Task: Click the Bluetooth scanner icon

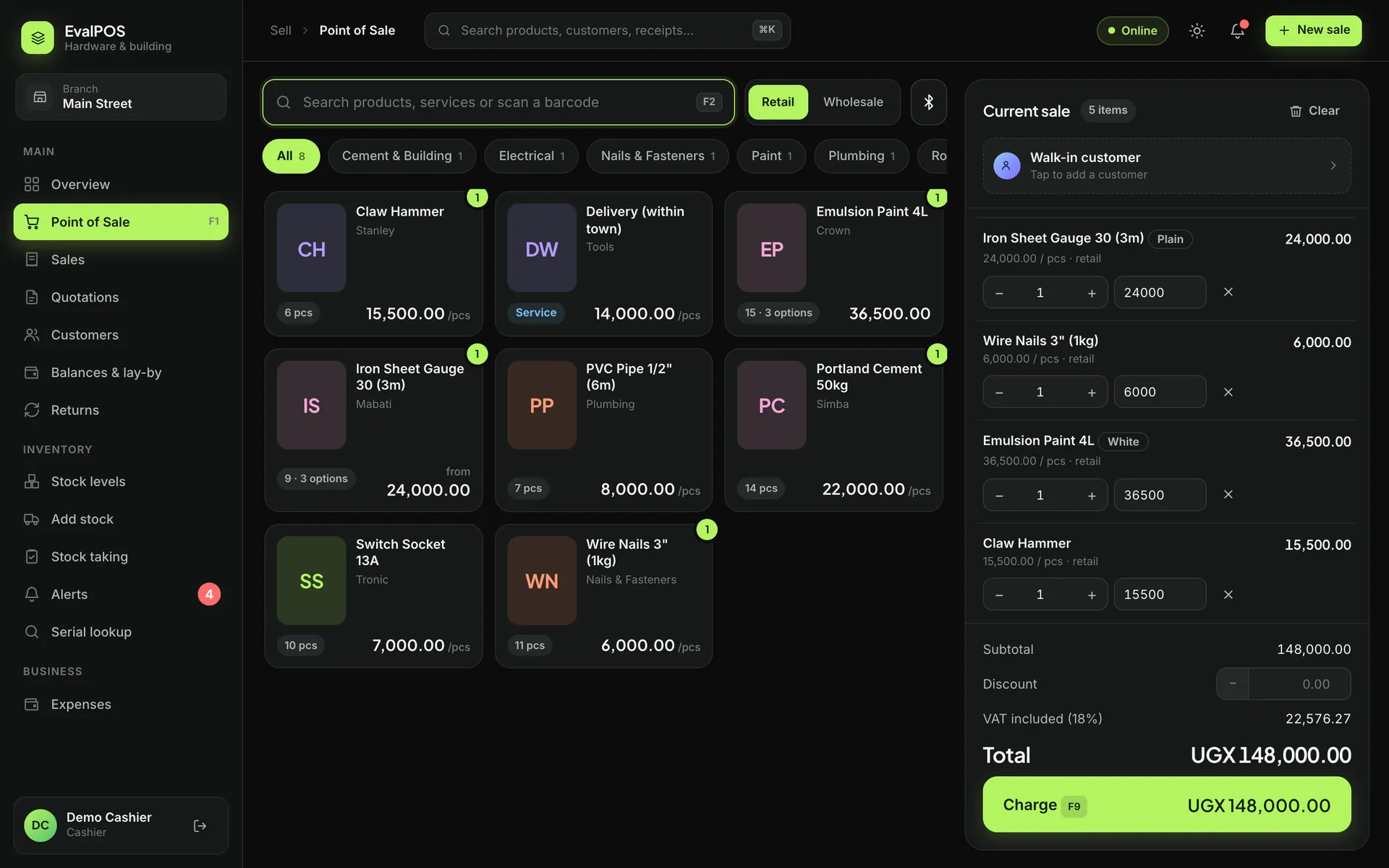Action: [928, 102]
